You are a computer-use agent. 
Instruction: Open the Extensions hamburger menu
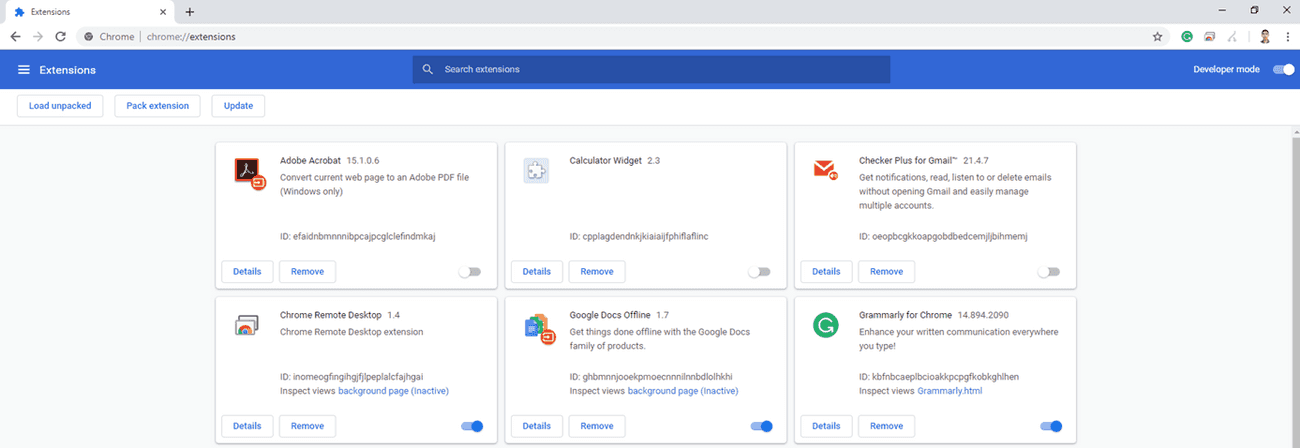[24, 70]
